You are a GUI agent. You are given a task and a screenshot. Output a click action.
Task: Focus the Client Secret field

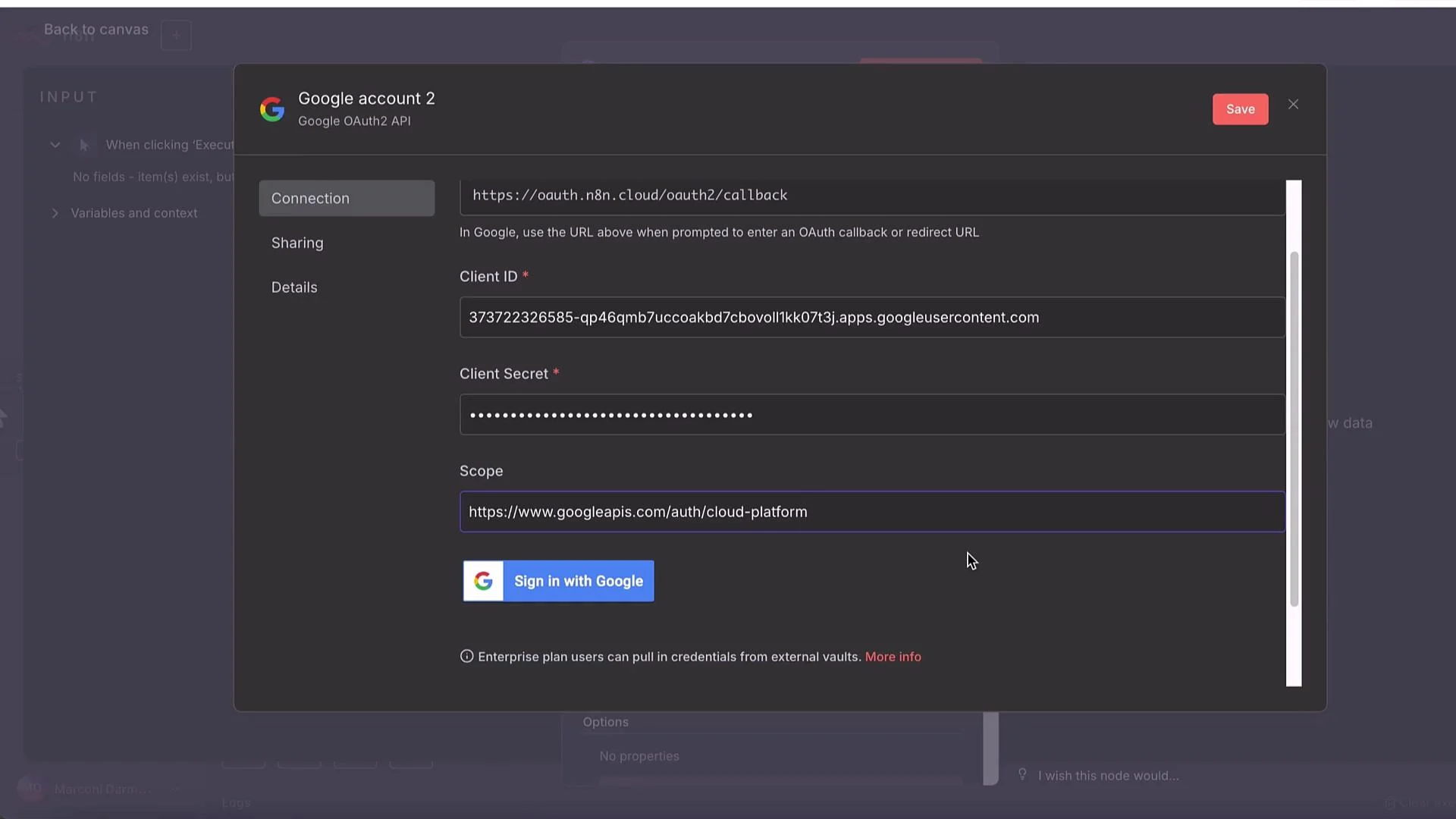[872, 414]
